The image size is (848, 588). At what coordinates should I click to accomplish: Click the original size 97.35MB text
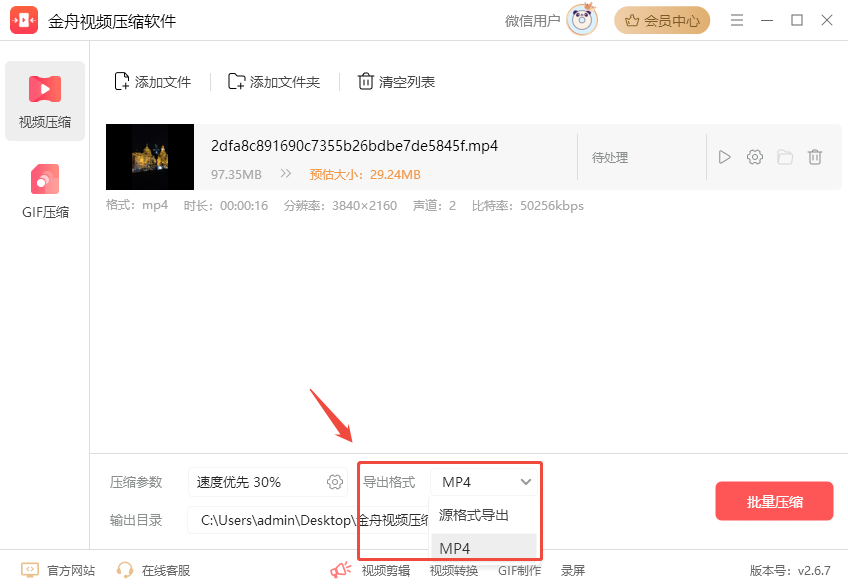point(236,175)
